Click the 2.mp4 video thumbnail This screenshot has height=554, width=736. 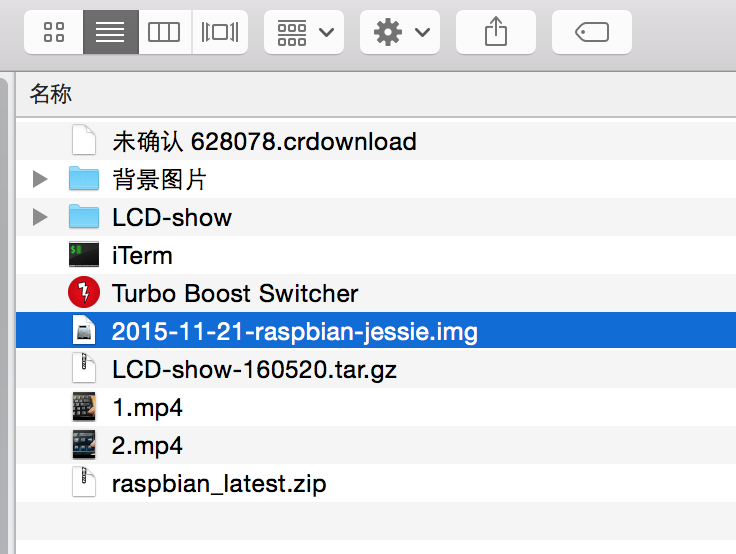[84, 445]
